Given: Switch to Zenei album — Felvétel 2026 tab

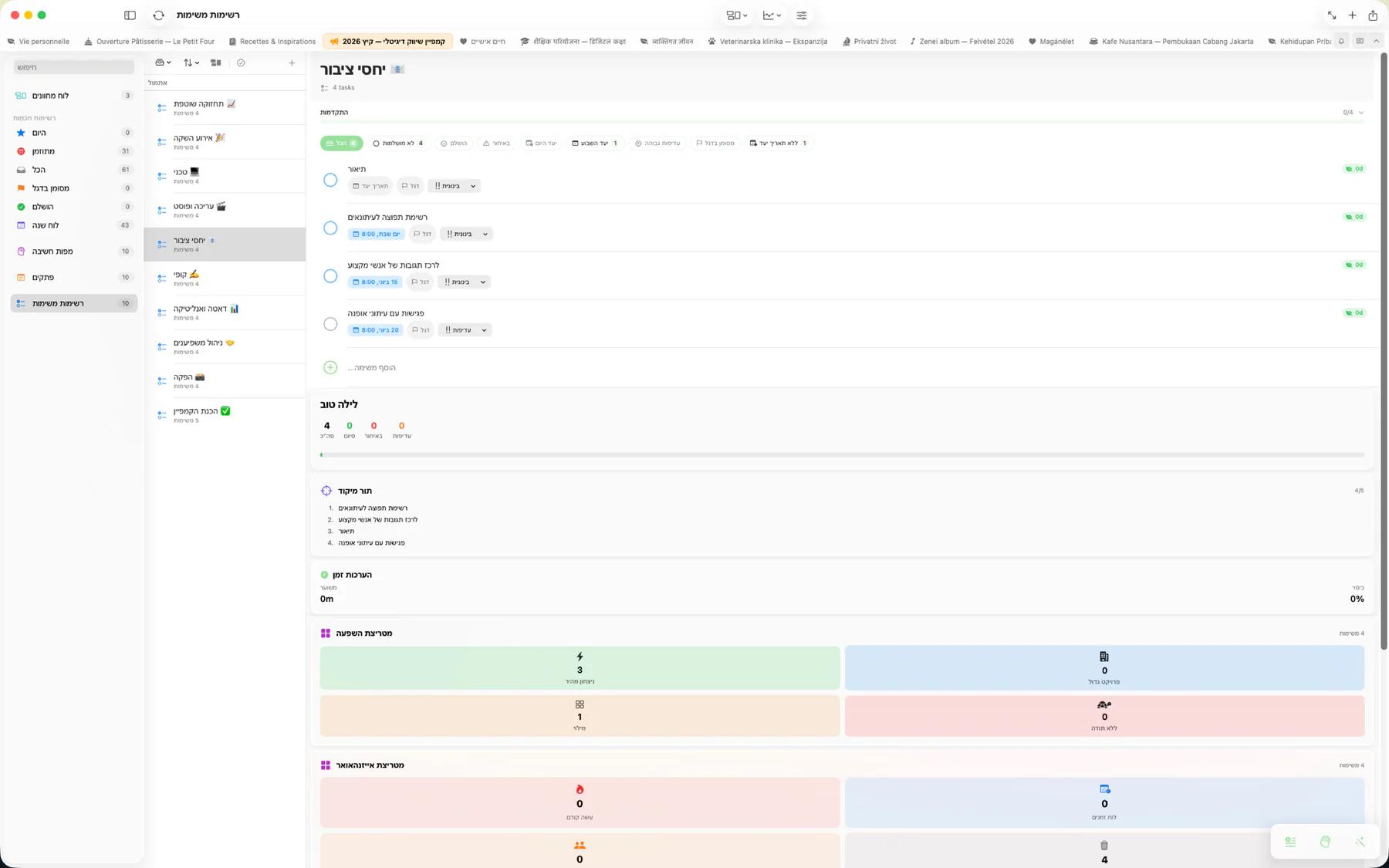Looking at the screenshot, I should tap(961, 42).
